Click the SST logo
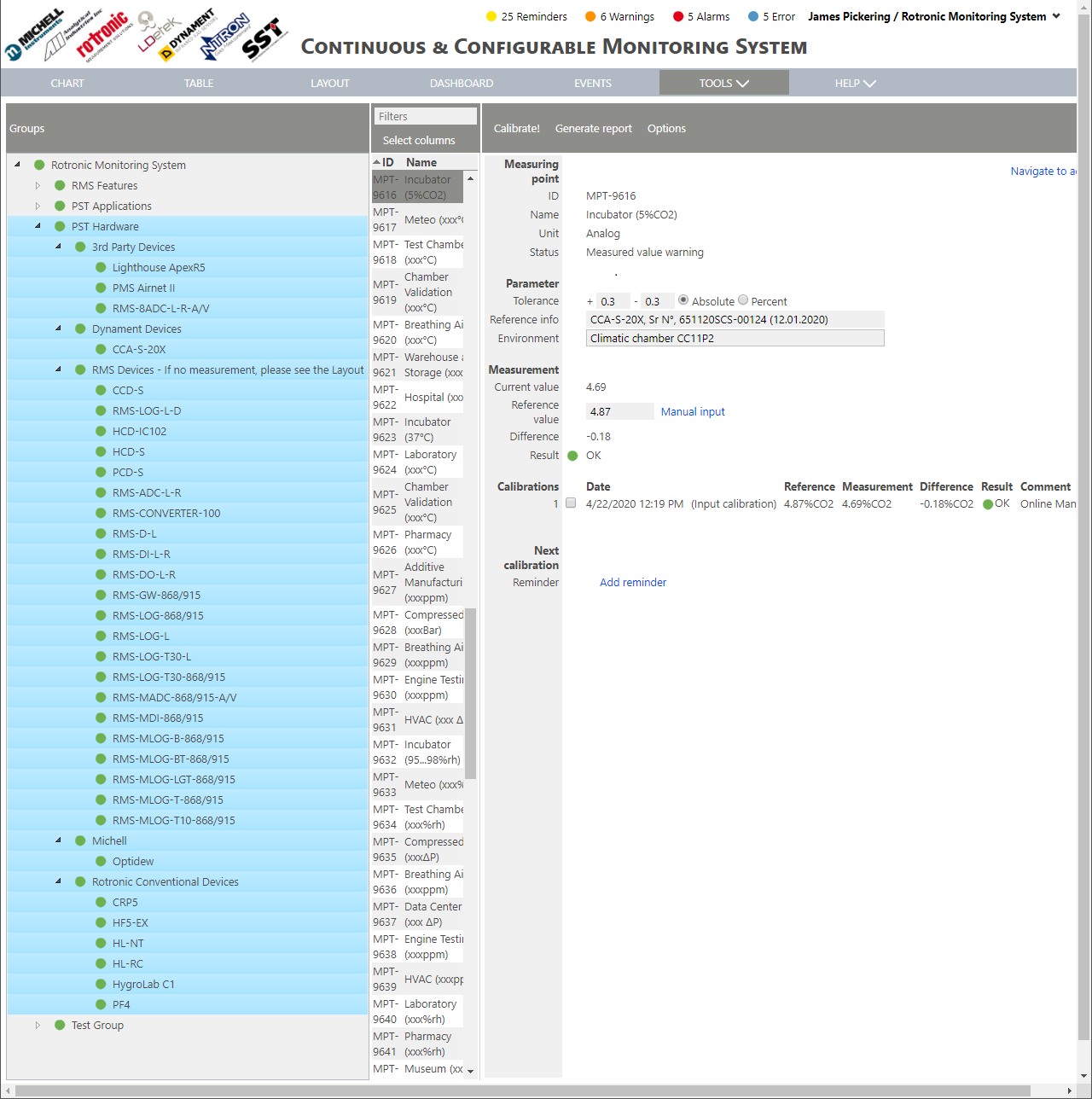1092x1099 pixels. click(x=264, y=40)
